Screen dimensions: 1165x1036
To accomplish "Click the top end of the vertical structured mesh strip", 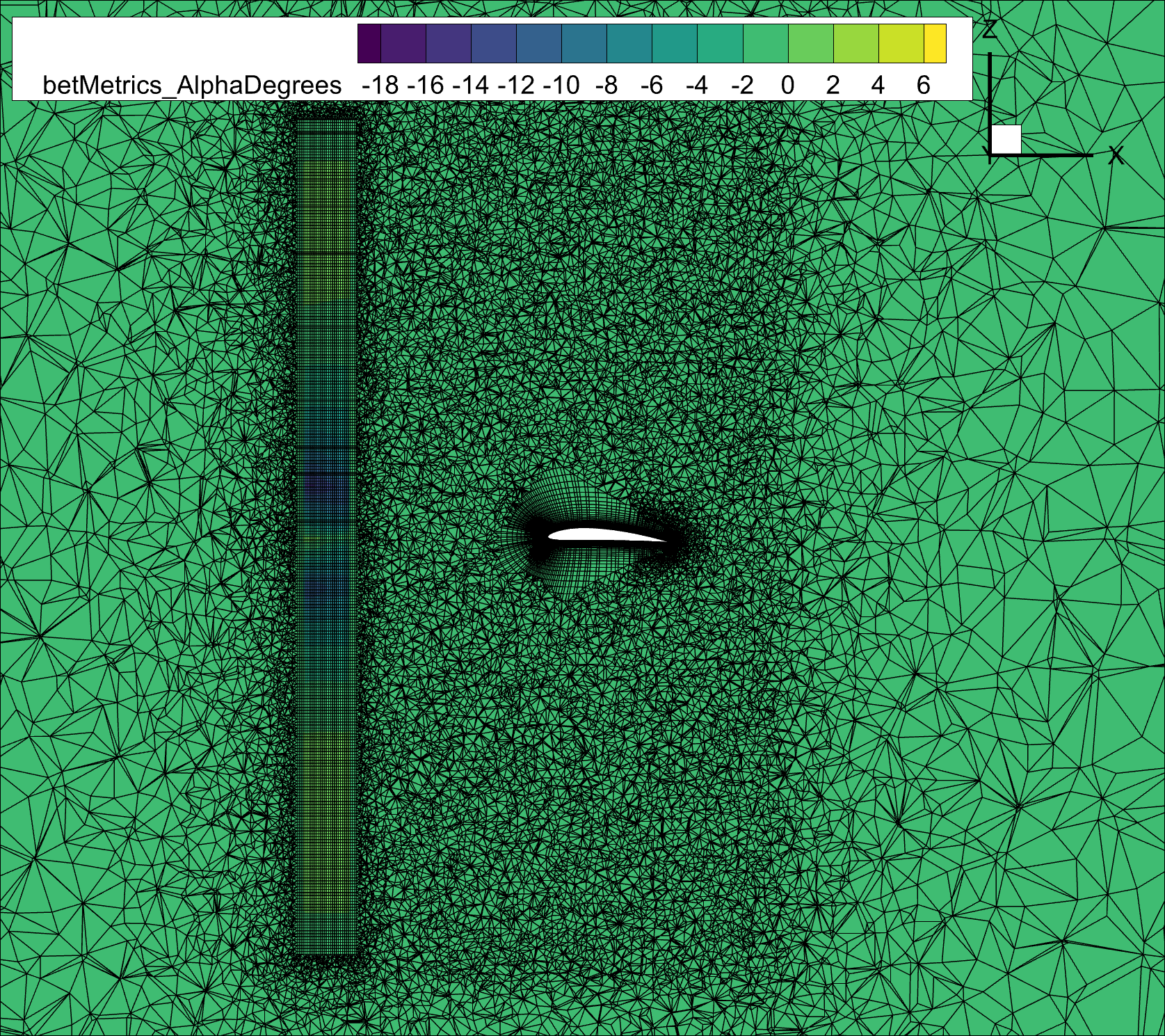I will pos(326,122).
